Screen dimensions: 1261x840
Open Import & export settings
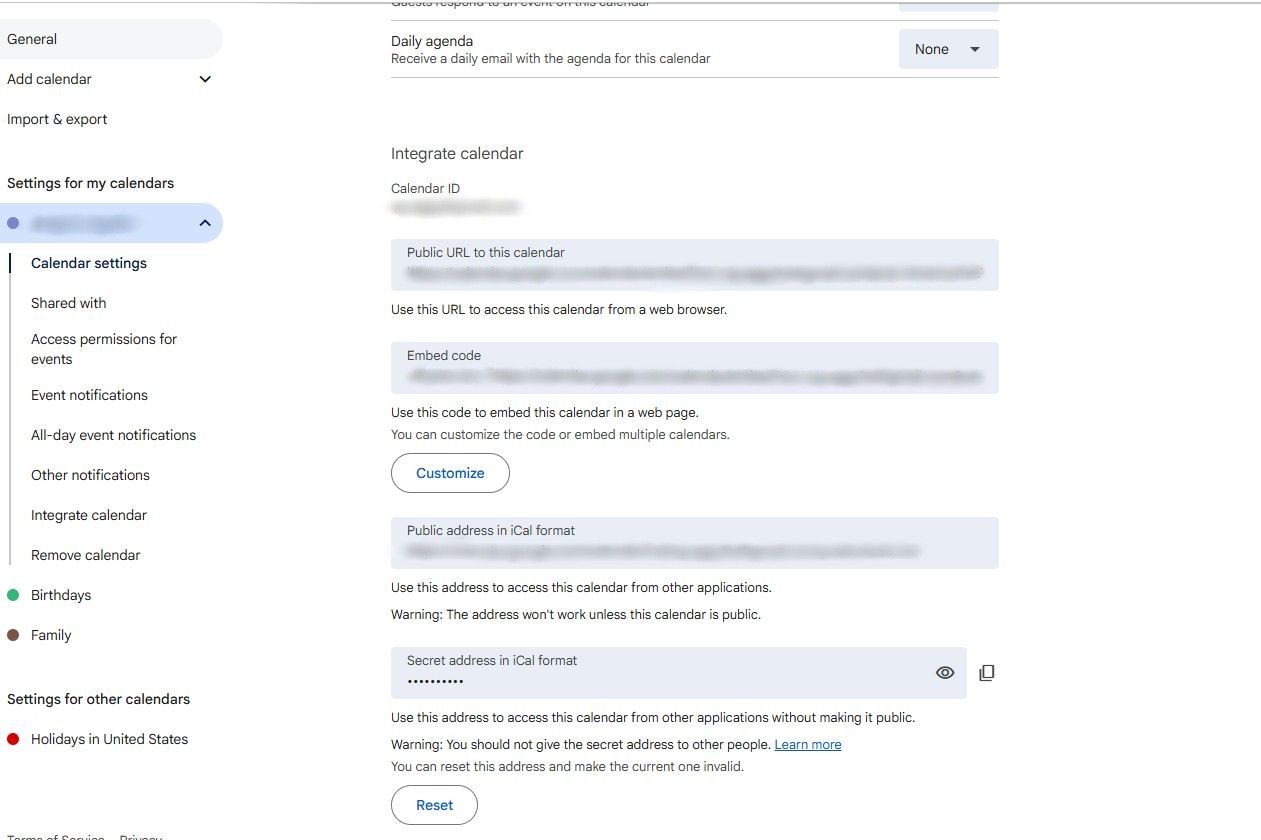(57, 119)
